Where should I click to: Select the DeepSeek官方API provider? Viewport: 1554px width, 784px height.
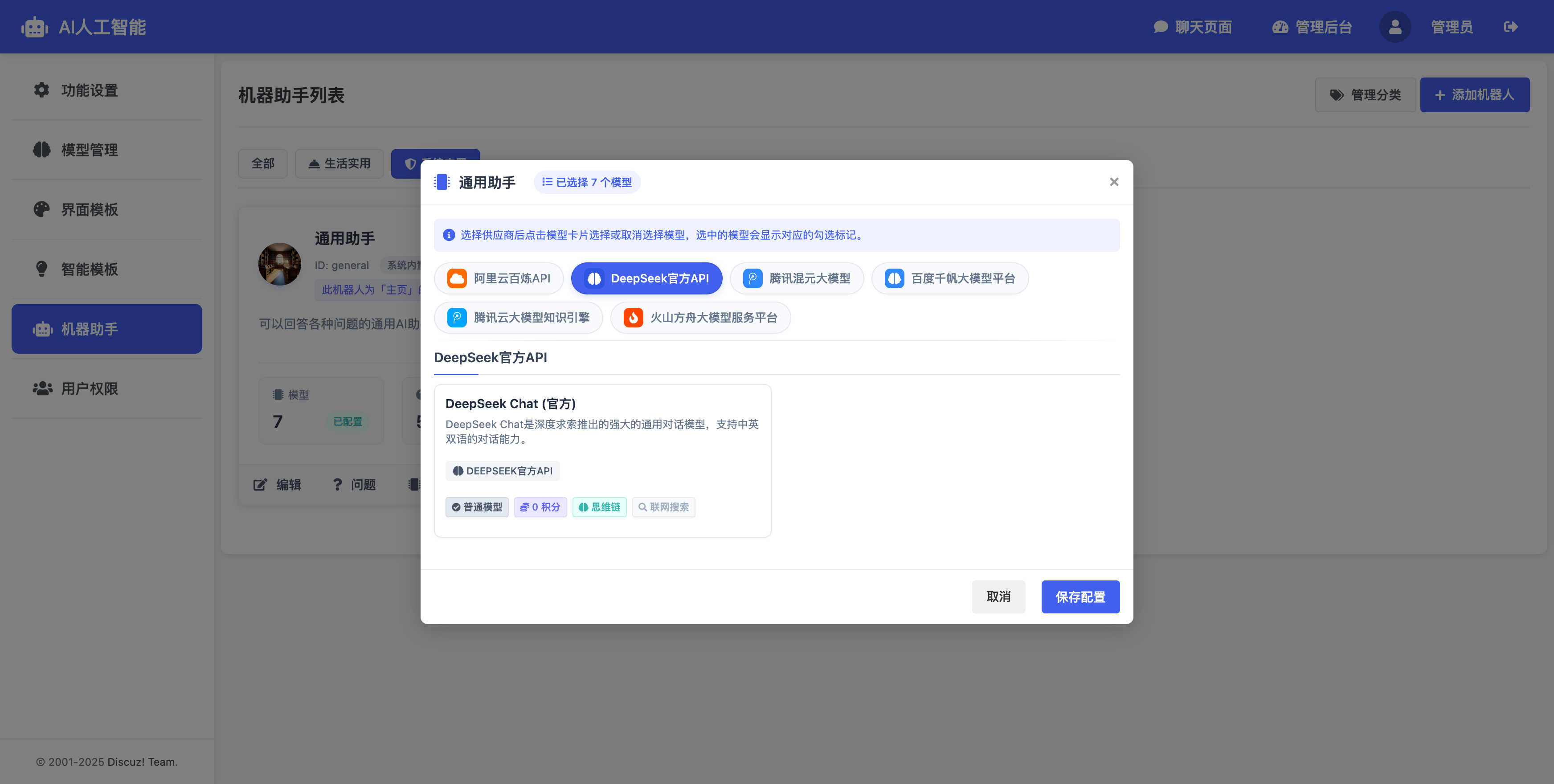click(647, 278)
